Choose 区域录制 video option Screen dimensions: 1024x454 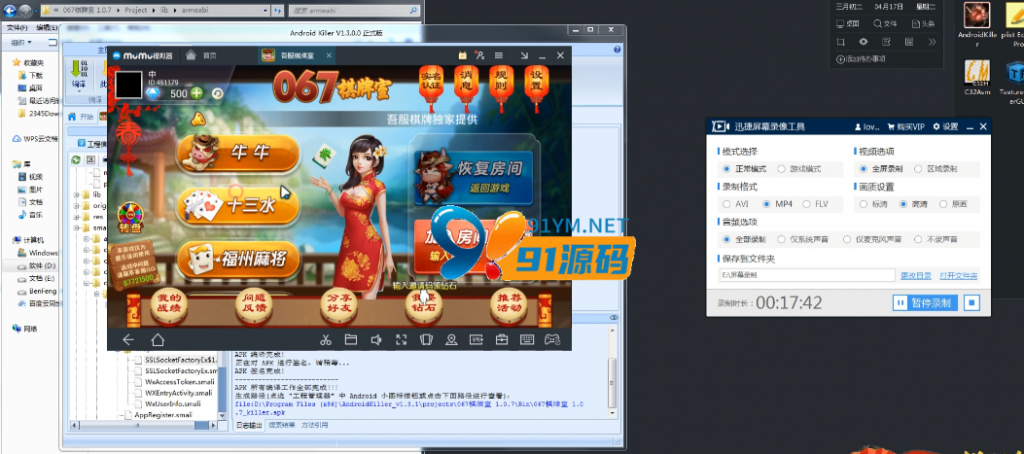point(936,169)
